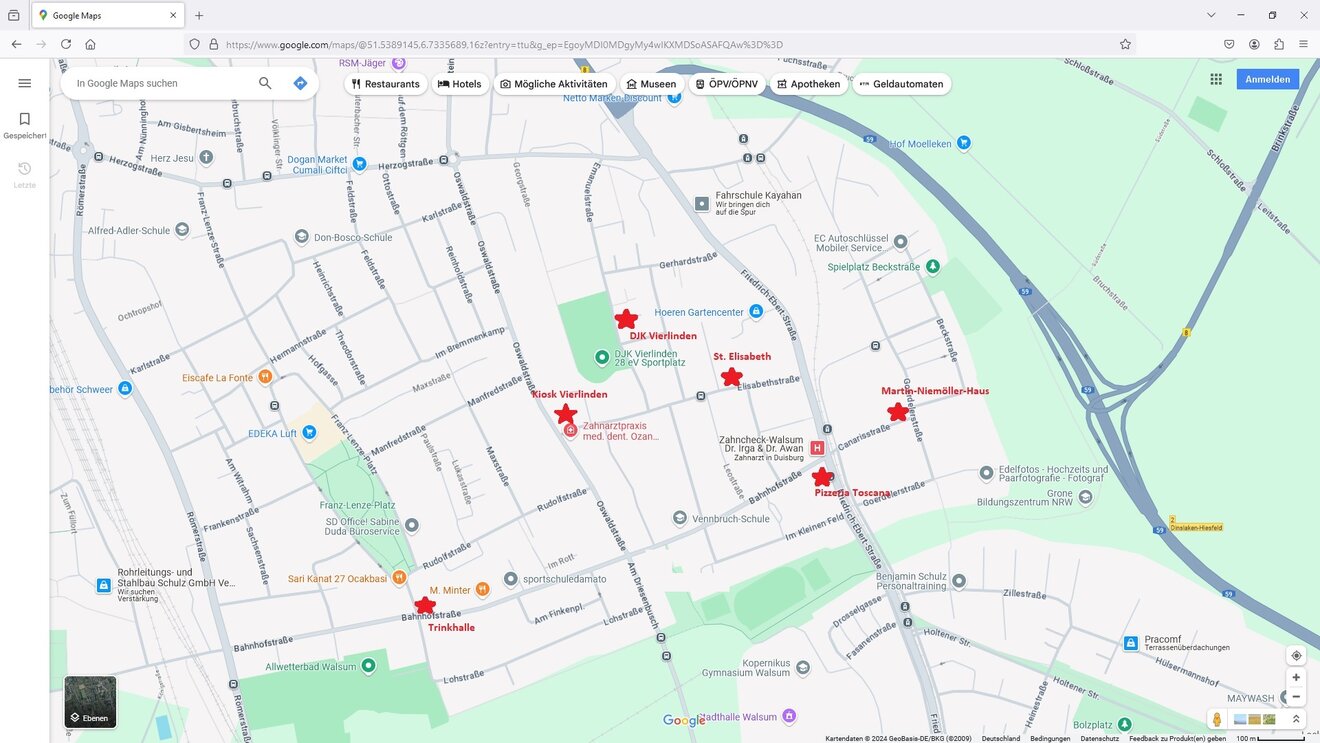
Task: Open the Bedingungen footer link
Action: pyautogui.click(x=1050, y=738)
